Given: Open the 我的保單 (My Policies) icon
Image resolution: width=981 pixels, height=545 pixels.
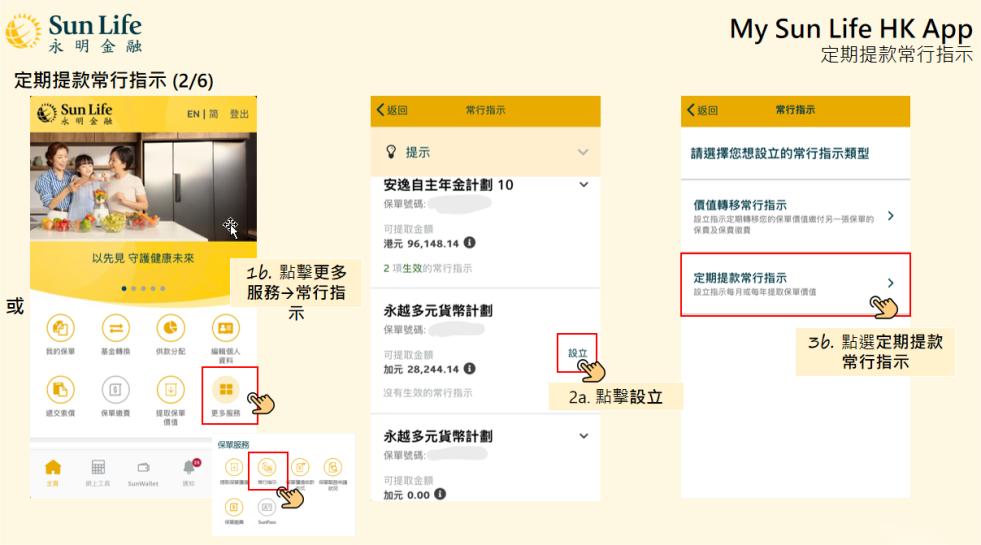Looking at the screenshot, I should pyautogui.click(x=61, y=329).
